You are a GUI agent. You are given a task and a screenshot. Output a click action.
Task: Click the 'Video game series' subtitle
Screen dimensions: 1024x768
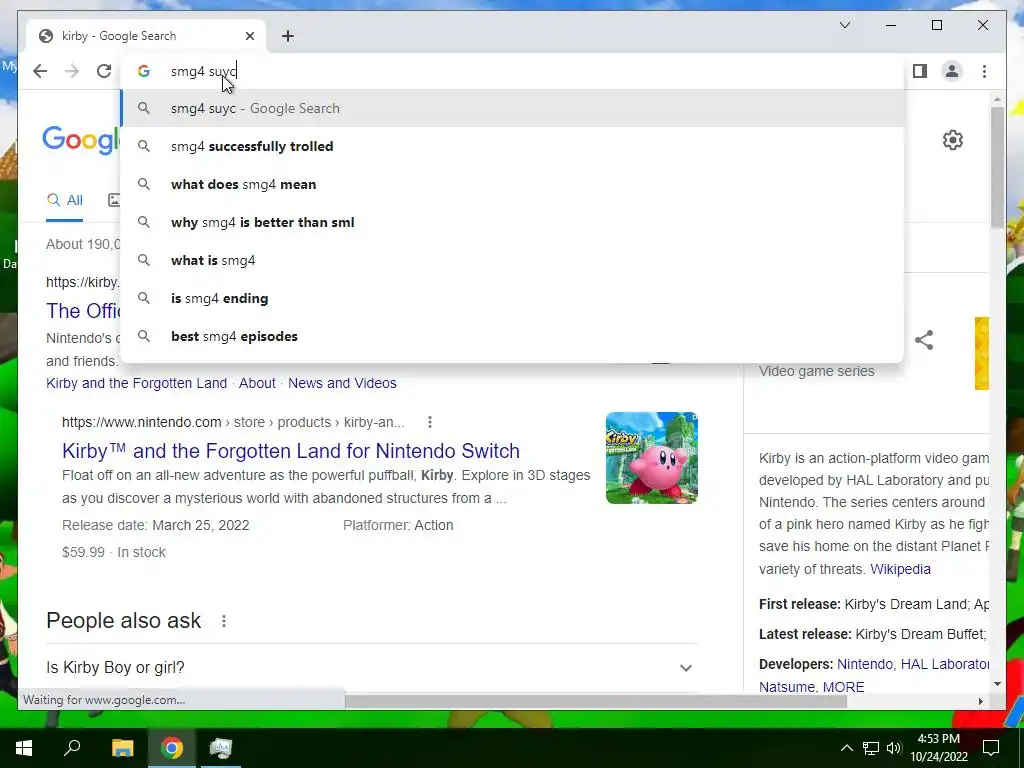[x=816, y=371]
